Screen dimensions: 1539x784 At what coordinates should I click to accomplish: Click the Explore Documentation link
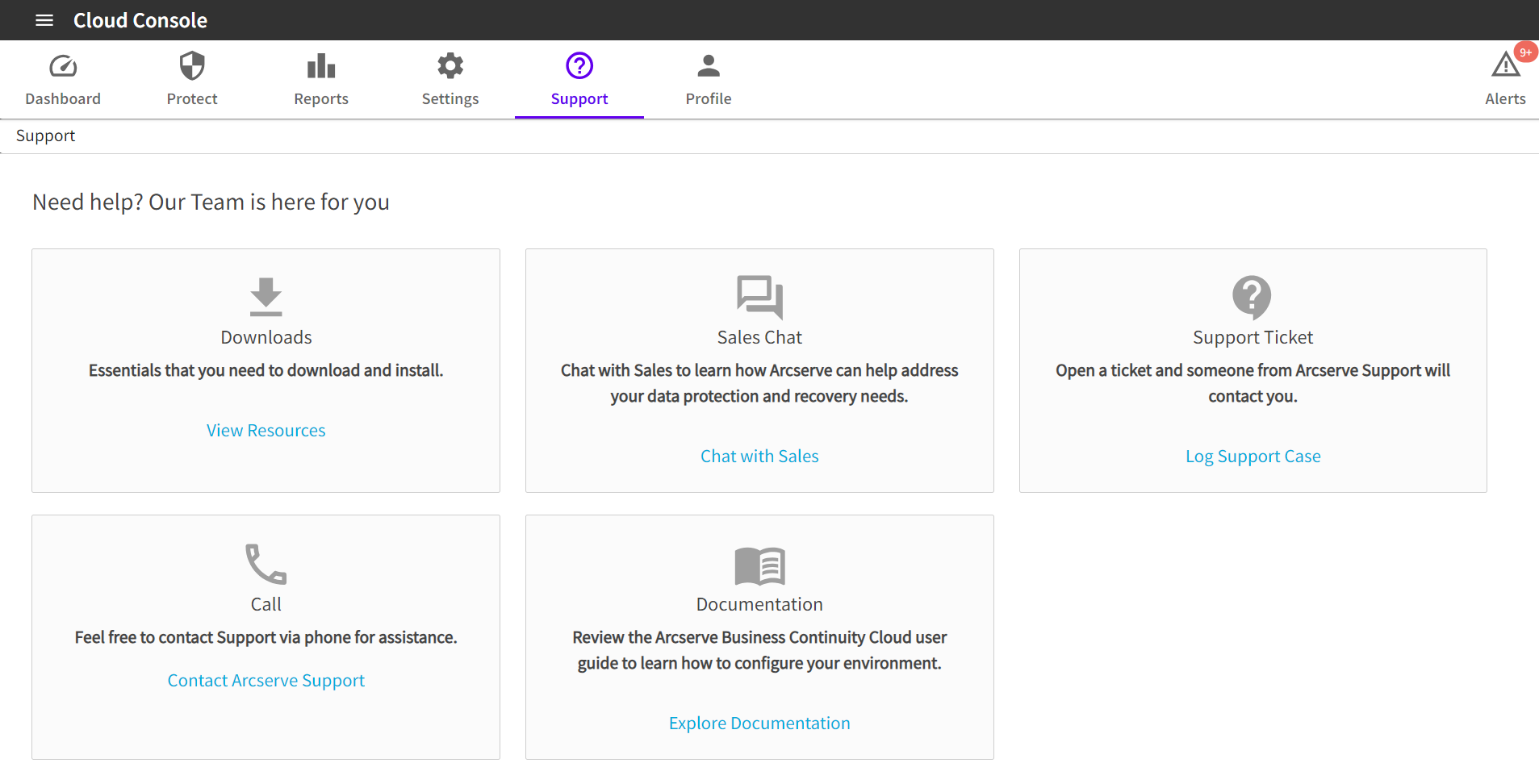tap(759, 724)
